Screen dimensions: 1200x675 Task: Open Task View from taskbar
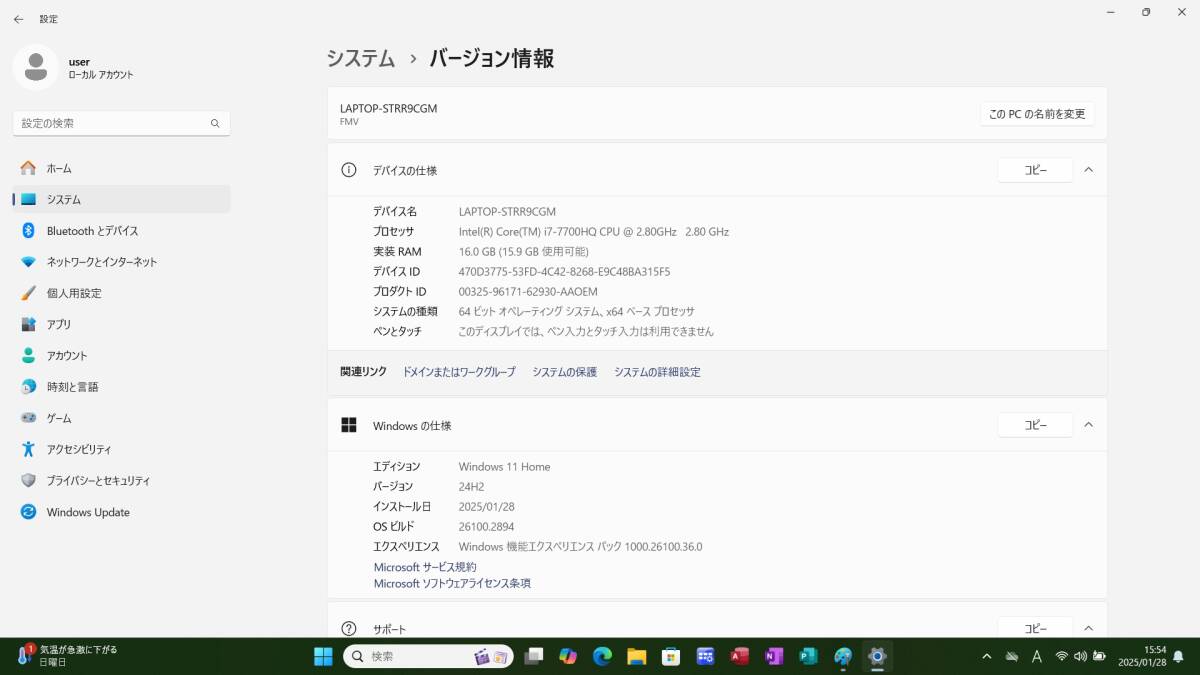pyautogui.click(x=534, y=656)
